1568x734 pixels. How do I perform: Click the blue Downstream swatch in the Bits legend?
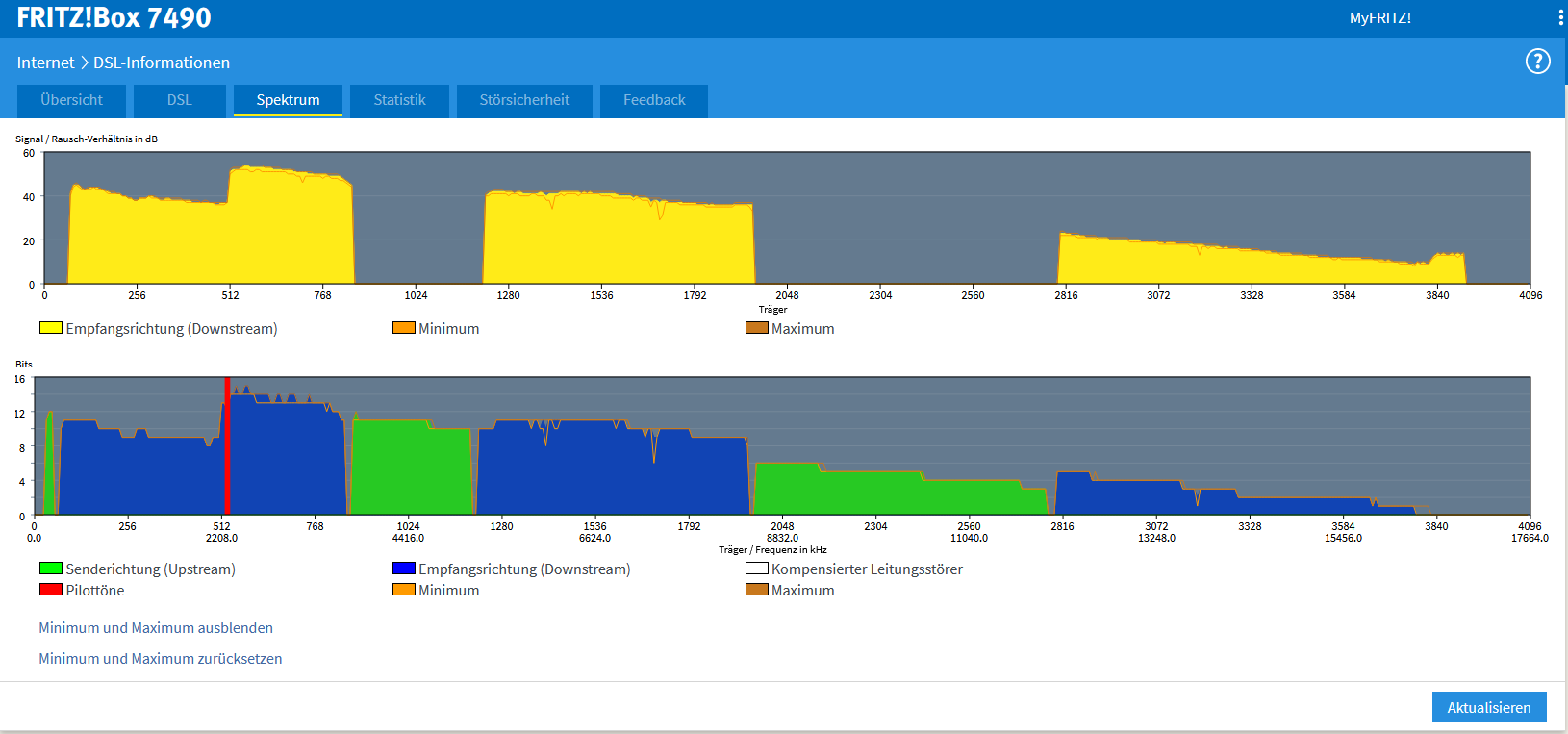(404, 569)
